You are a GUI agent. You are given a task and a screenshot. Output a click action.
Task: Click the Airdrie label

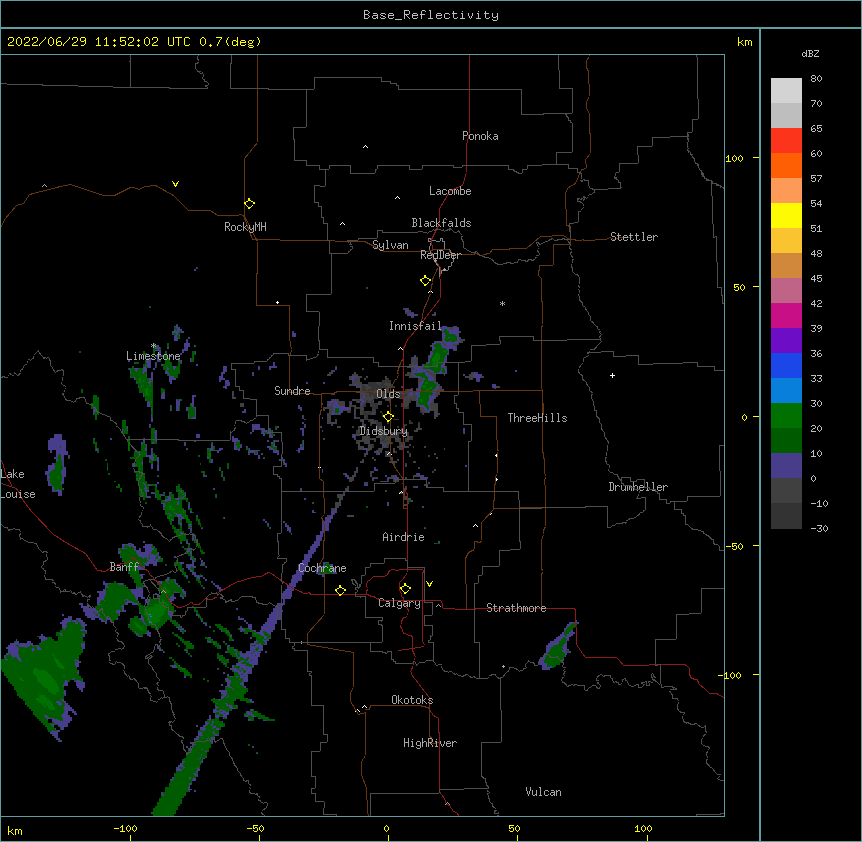click(x=404, y=537)
